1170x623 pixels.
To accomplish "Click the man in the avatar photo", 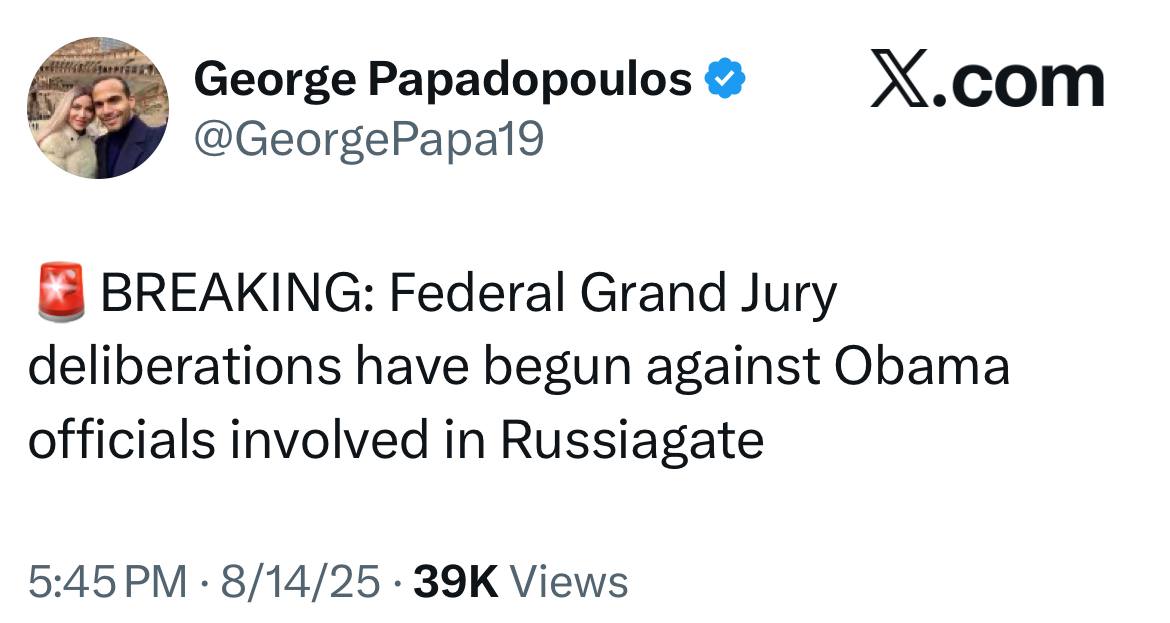I will click(127, 125).
